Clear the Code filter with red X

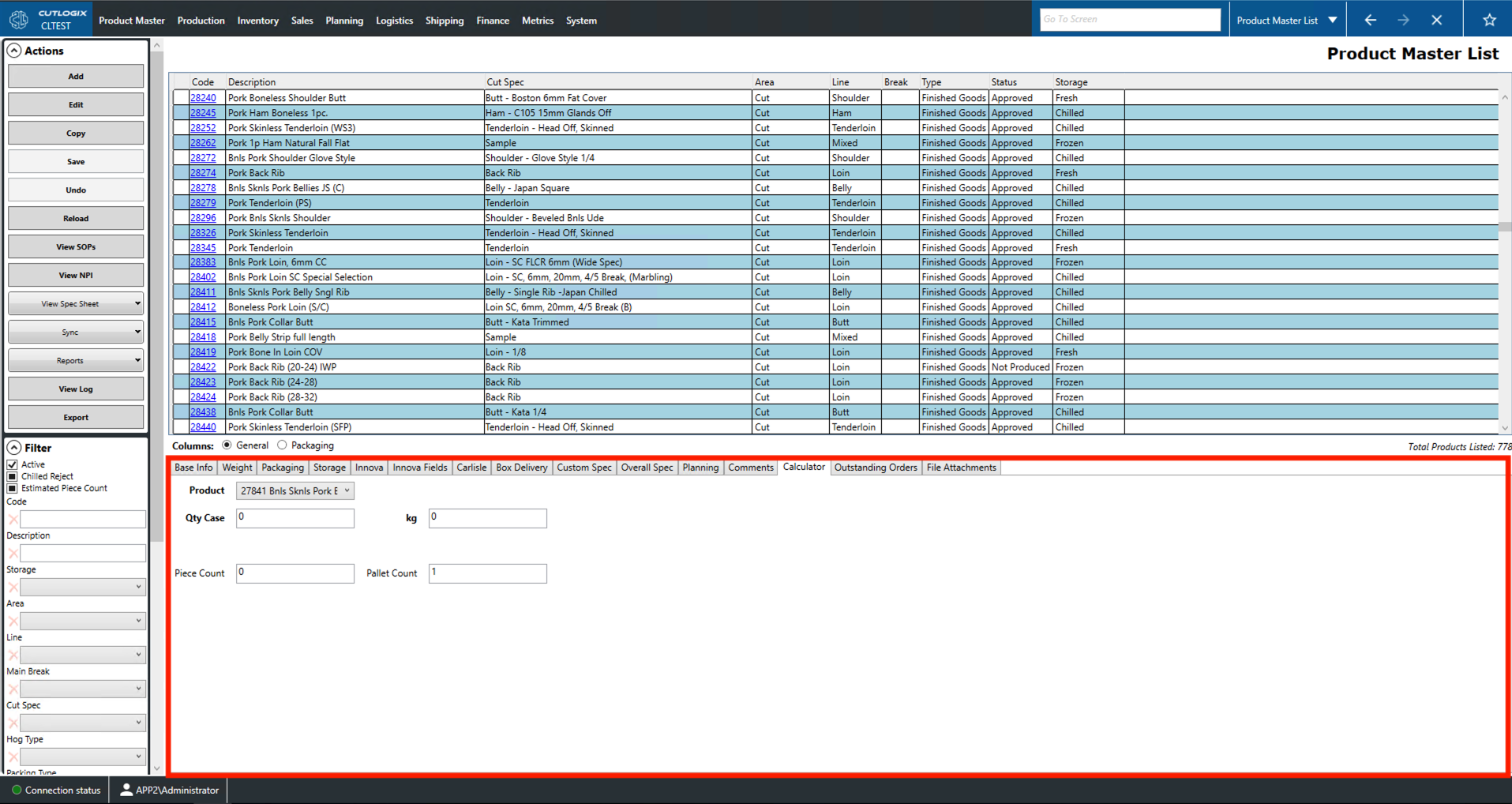(13, 519)
